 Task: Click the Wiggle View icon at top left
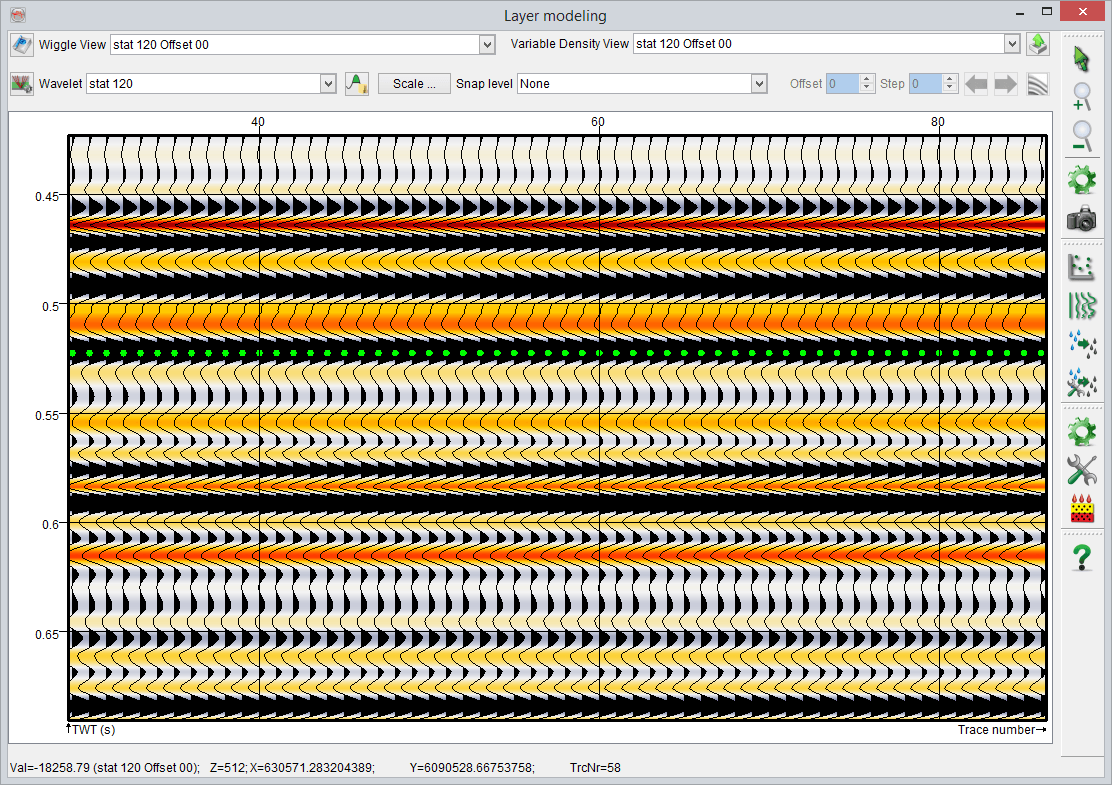[x=22, y=44]
